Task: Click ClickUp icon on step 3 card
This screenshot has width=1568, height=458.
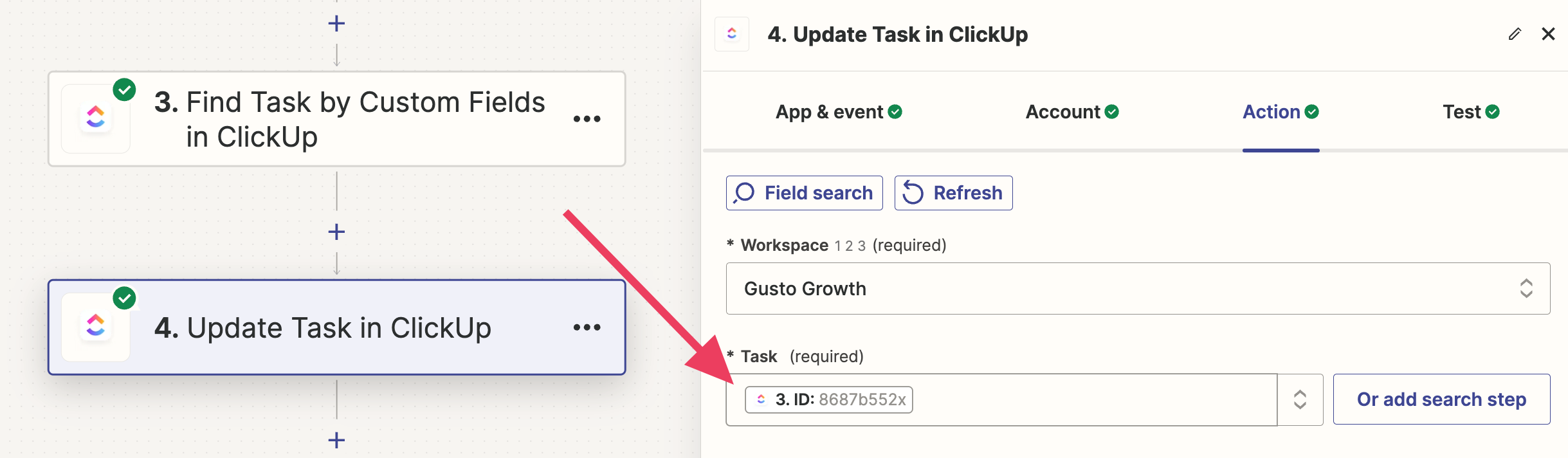Action: click(96, 118)
